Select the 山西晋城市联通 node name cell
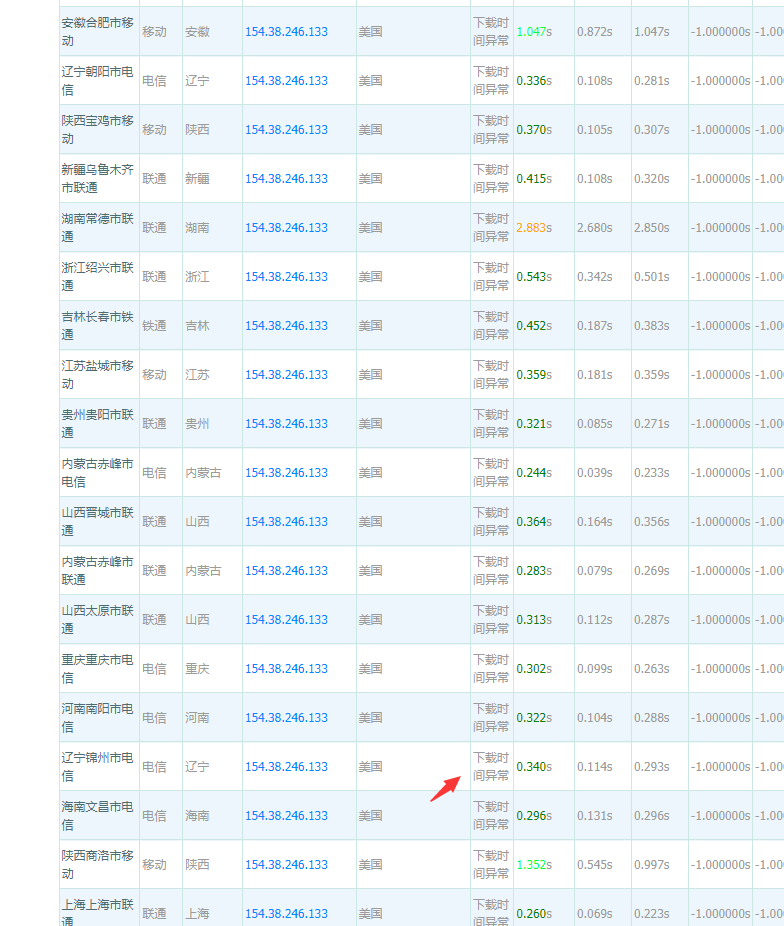This screenshot has height=926, width=784. point(97,521)
